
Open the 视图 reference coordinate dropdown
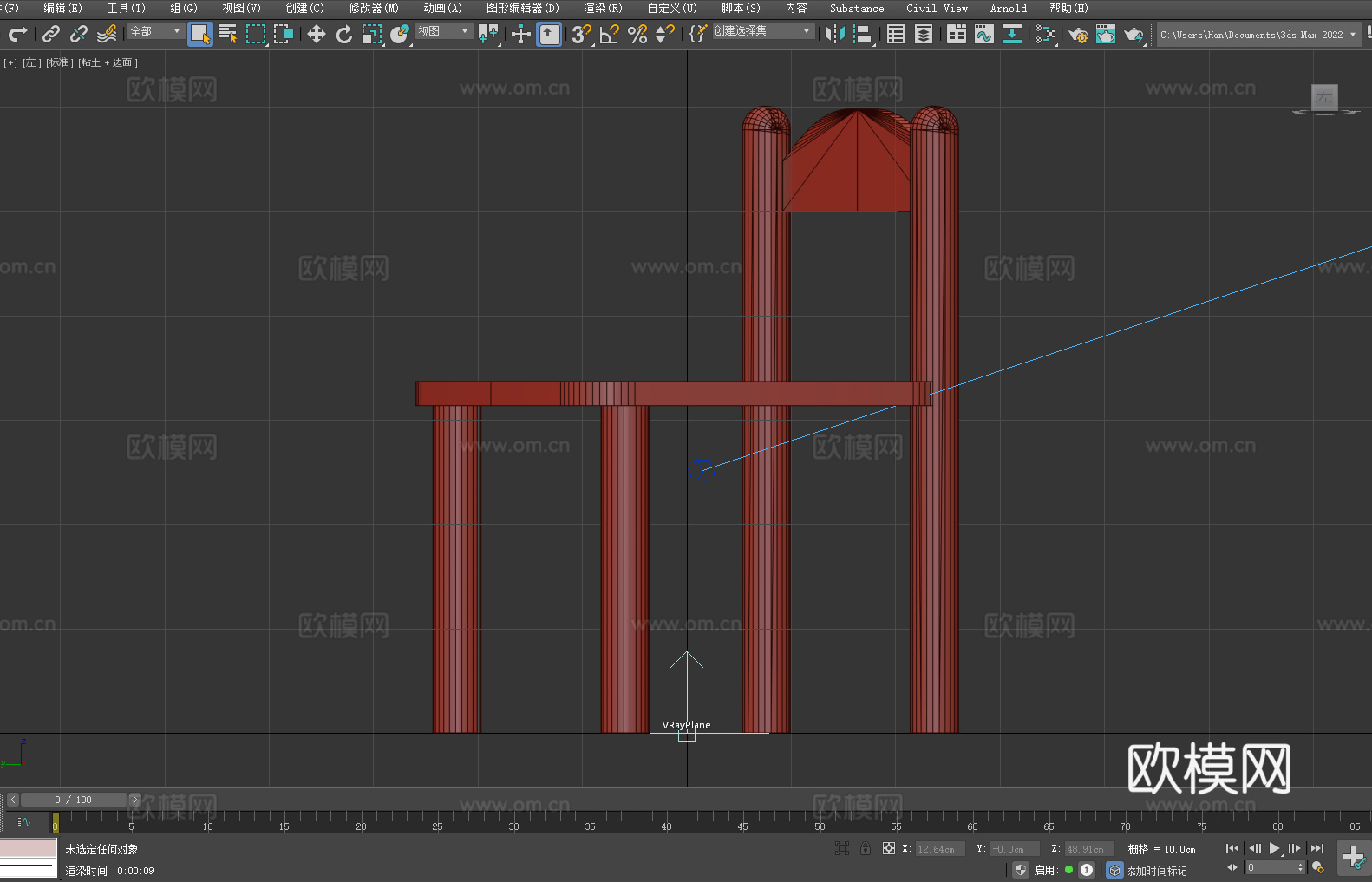[443, 31]
